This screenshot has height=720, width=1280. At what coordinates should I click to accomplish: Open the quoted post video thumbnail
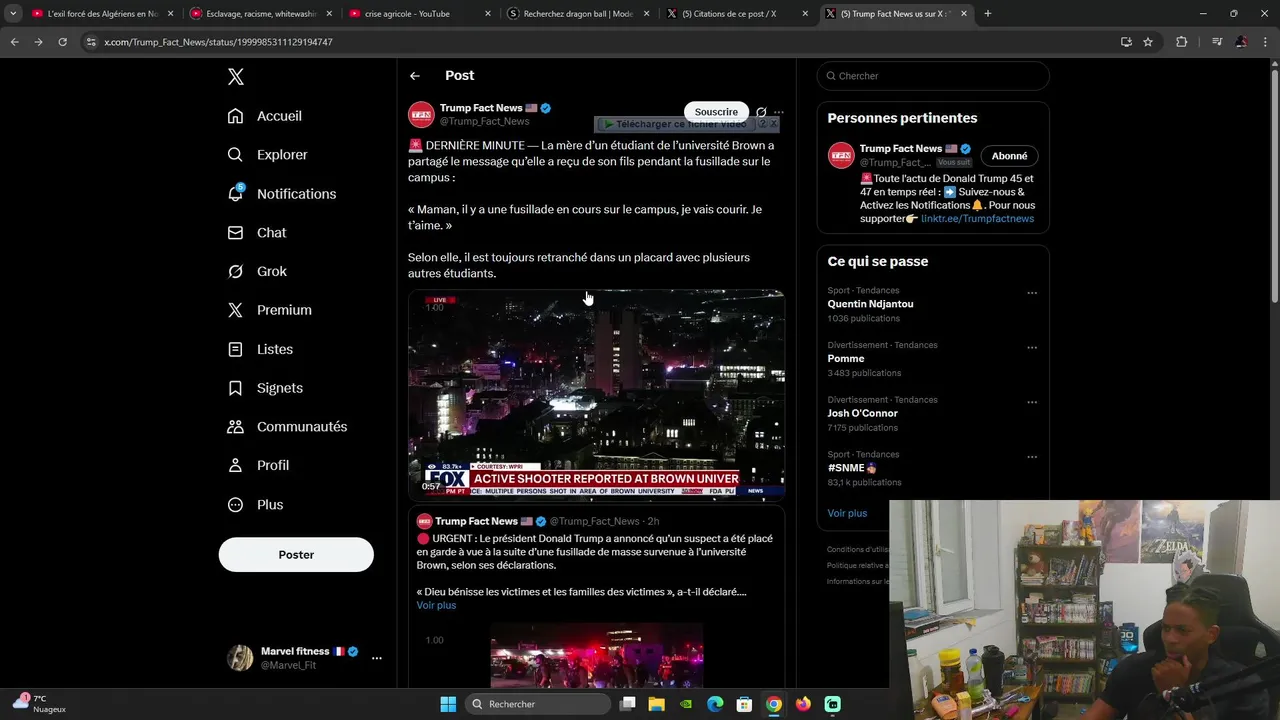pyautogui.click(x=597, y=655)
